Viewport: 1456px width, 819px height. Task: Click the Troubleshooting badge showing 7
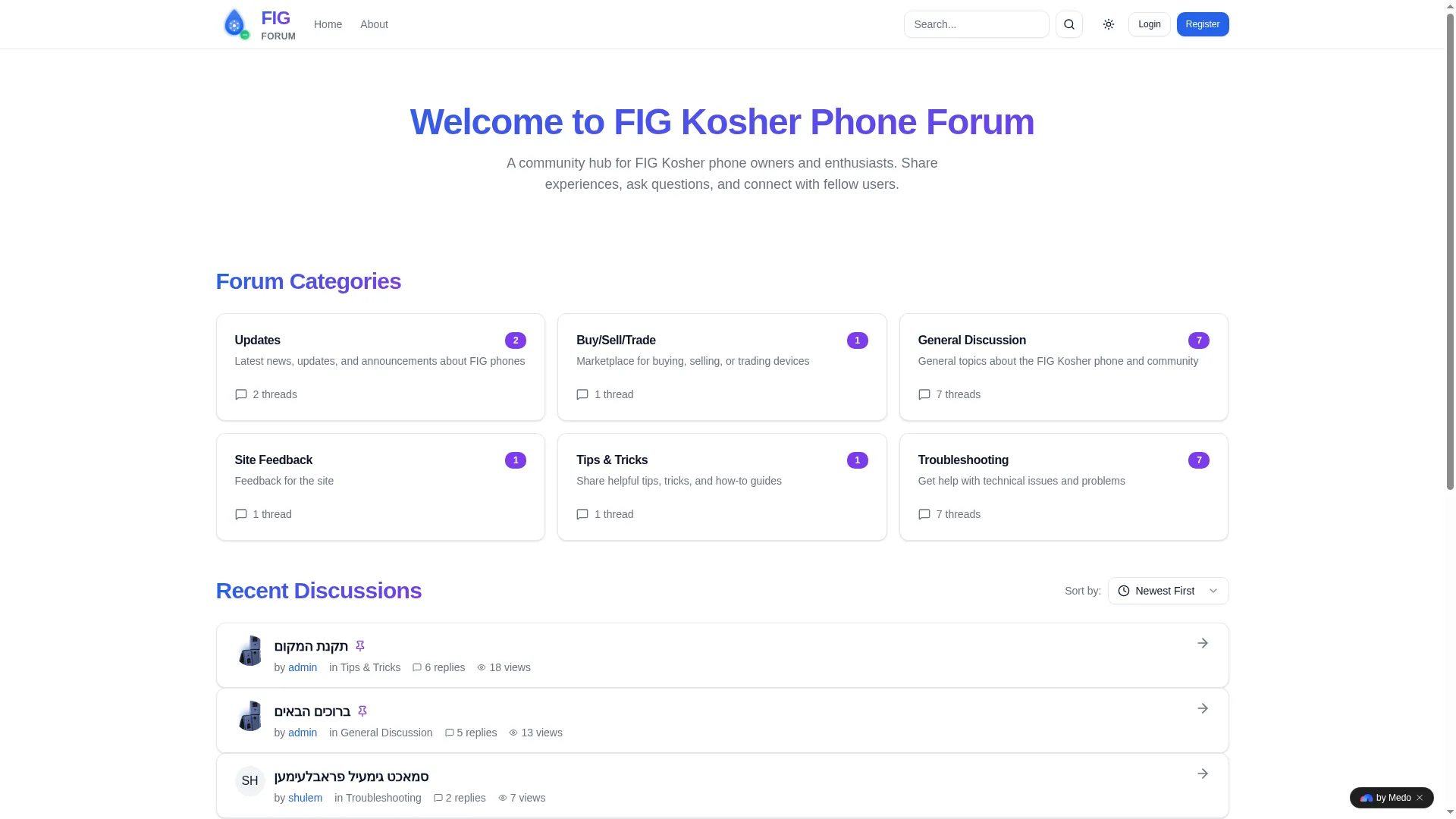1199,460
